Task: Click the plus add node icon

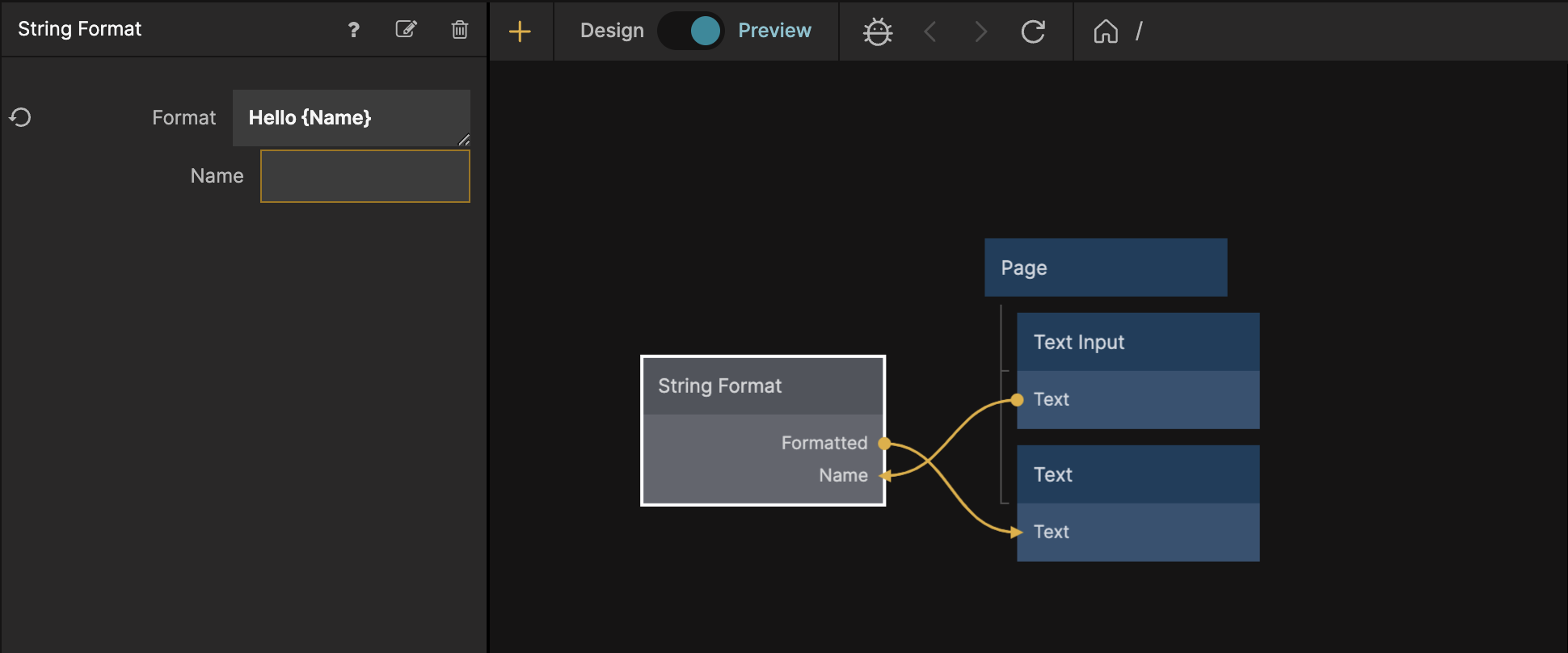Action: coord(520,32)
